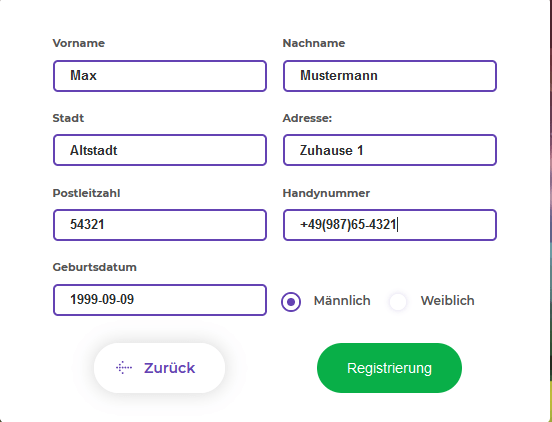
Task: Click the Postleitzahl field with 54321
Action: click(160, 225)
